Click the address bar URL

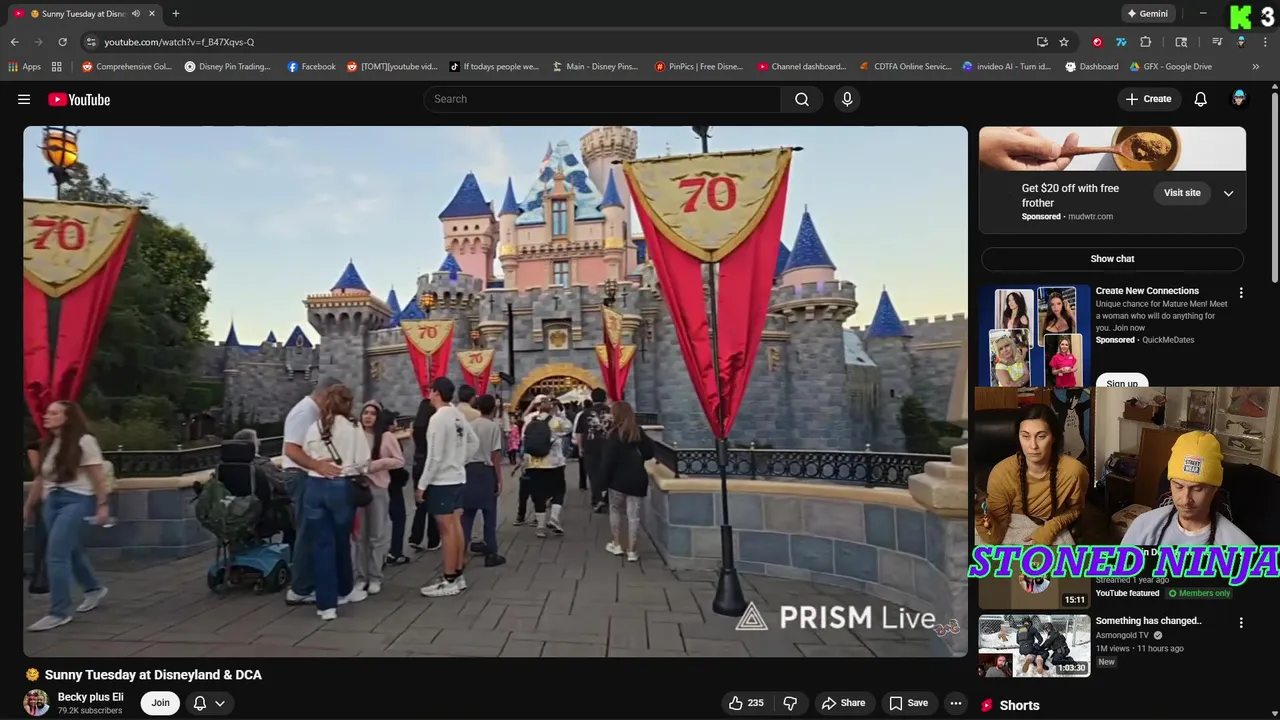[x=179, y=42]
